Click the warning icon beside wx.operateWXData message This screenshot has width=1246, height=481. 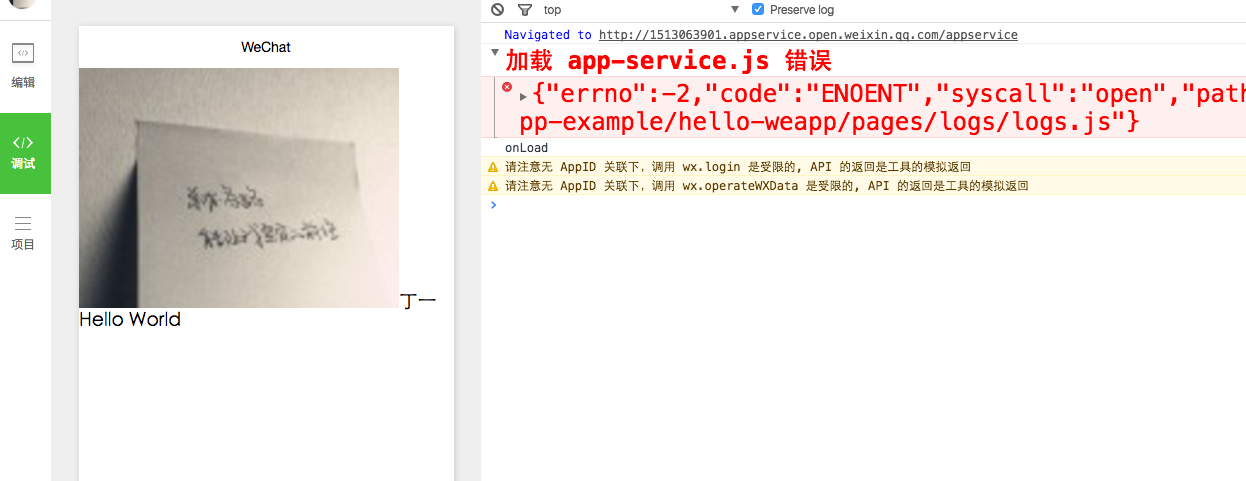[492, 186]
